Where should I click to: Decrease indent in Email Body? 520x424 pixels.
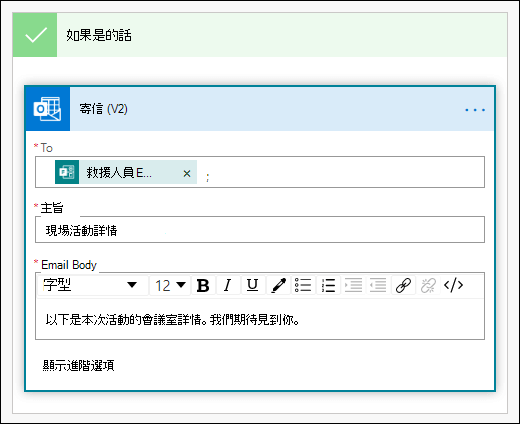pos(378,285)
